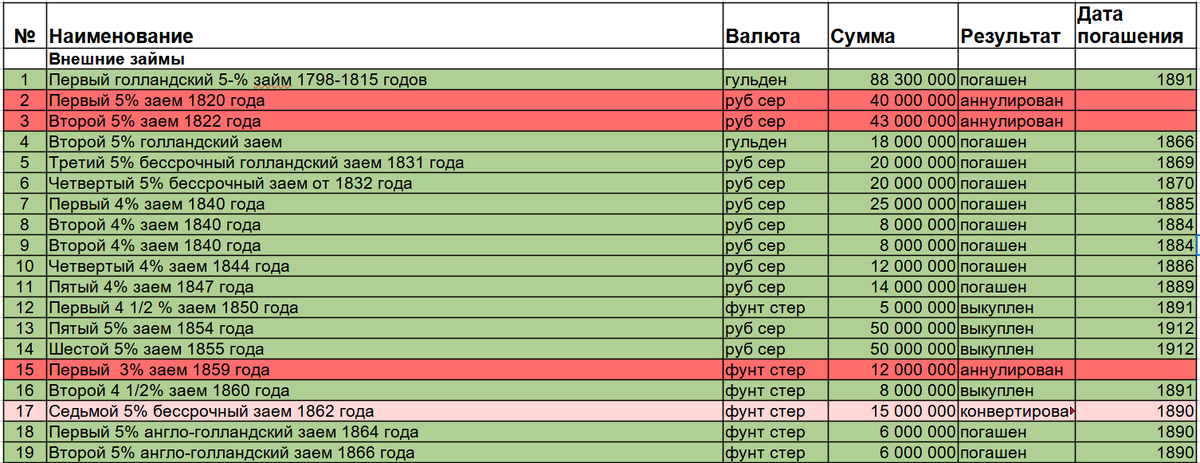Click the № column header cell
The height and width of the screenshot is (463, 1200).
25,26
